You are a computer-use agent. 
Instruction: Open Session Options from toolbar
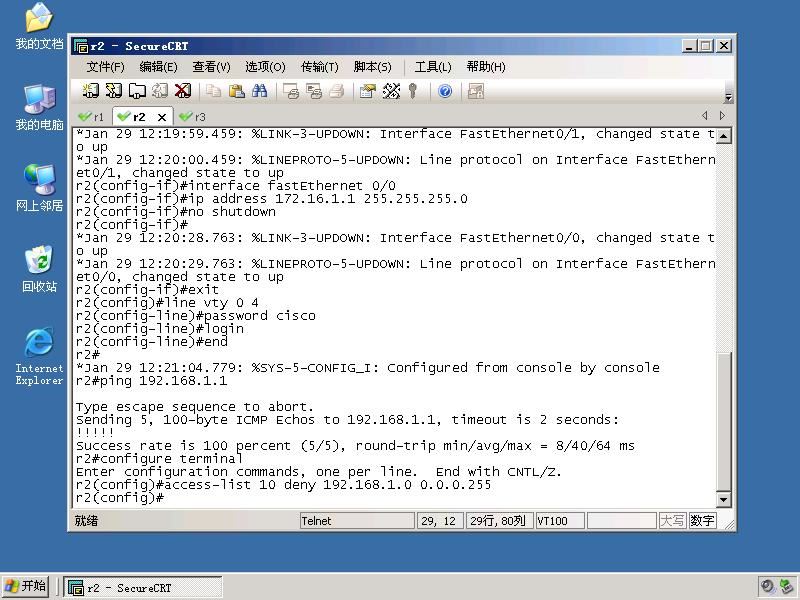367,91
